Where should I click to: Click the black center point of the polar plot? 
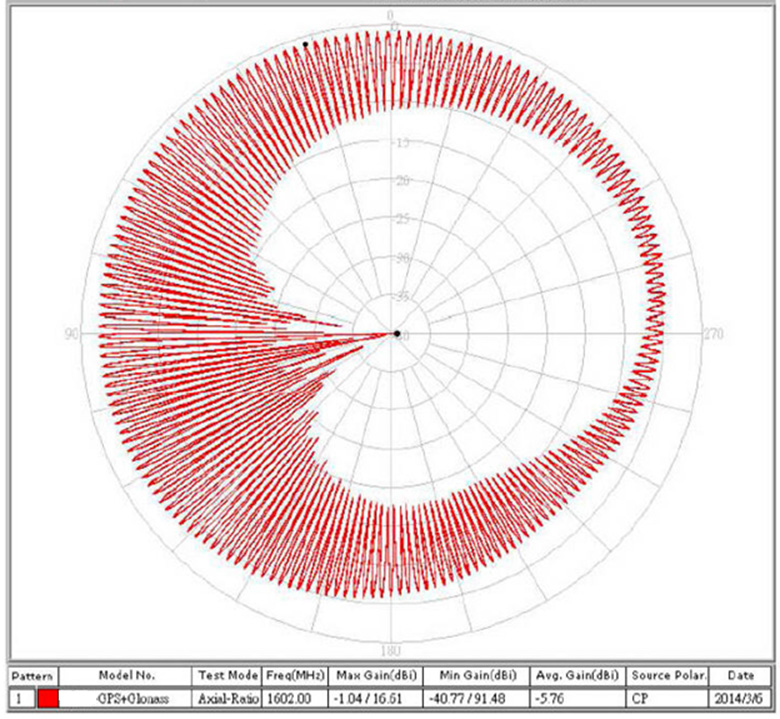[397, 333]
